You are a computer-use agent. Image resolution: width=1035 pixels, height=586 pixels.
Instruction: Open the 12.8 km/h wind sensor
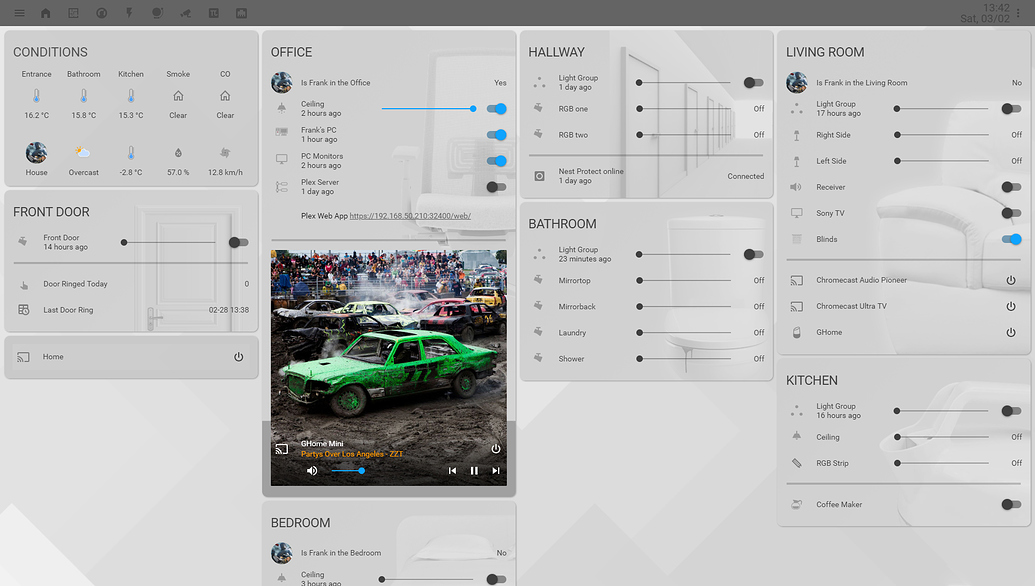(225, 152)
